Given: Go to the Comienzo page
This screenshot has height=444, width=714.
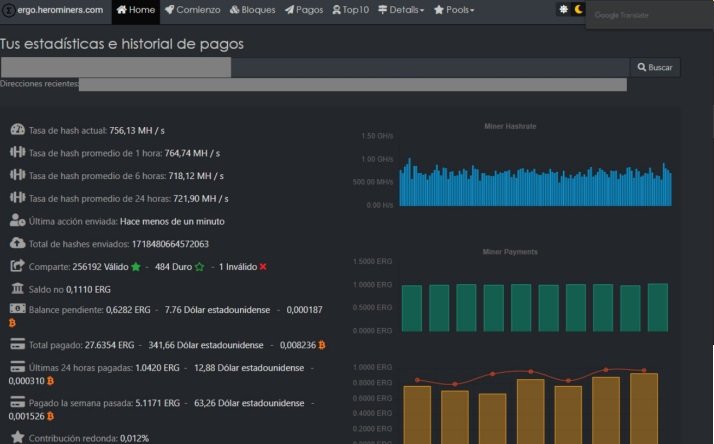Looking at the screenshot, I should (193, 10).
